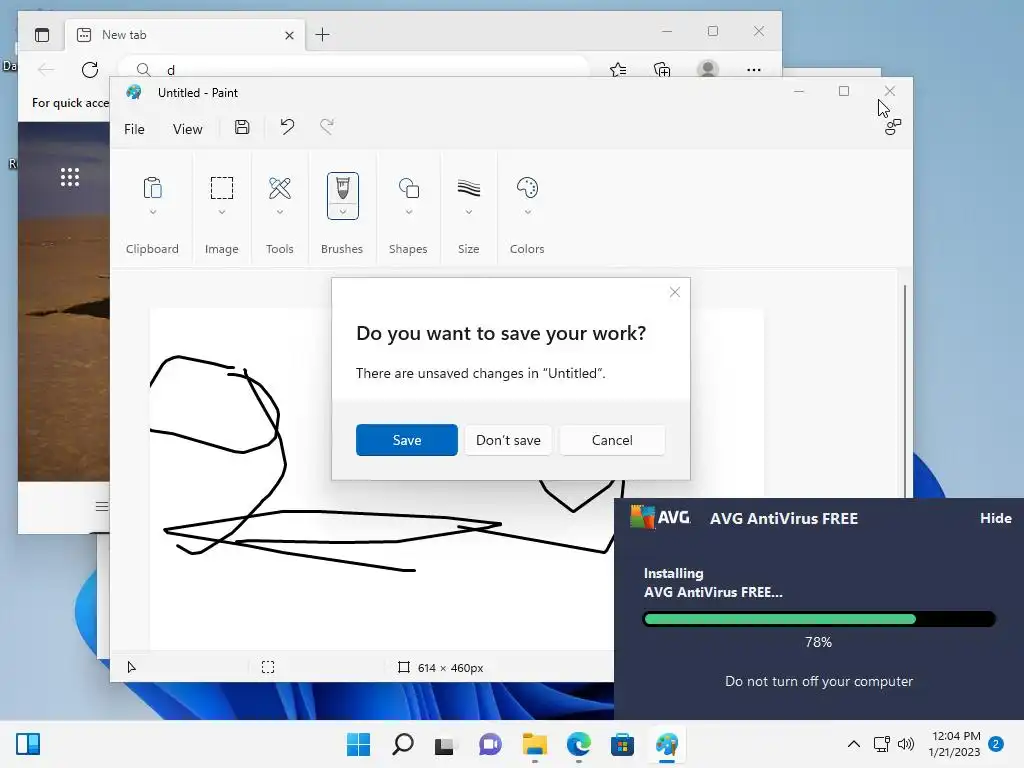1024x768 pixels.
Task: Click the Paint share/feedback icon below close button
Action: pos(893,127)
